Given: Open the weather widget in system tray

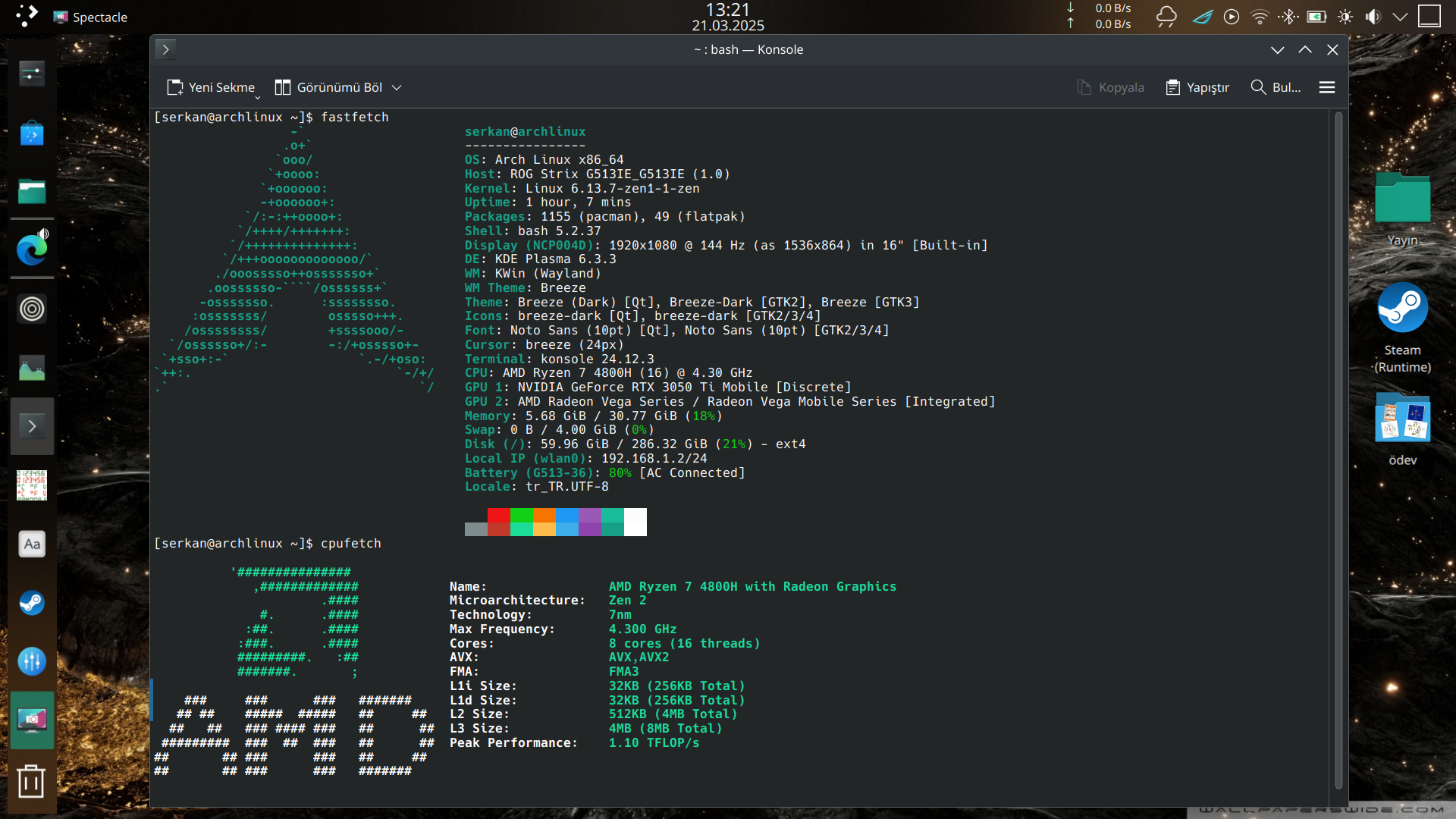Looking at the screenshot, I should click(1166, 17).
